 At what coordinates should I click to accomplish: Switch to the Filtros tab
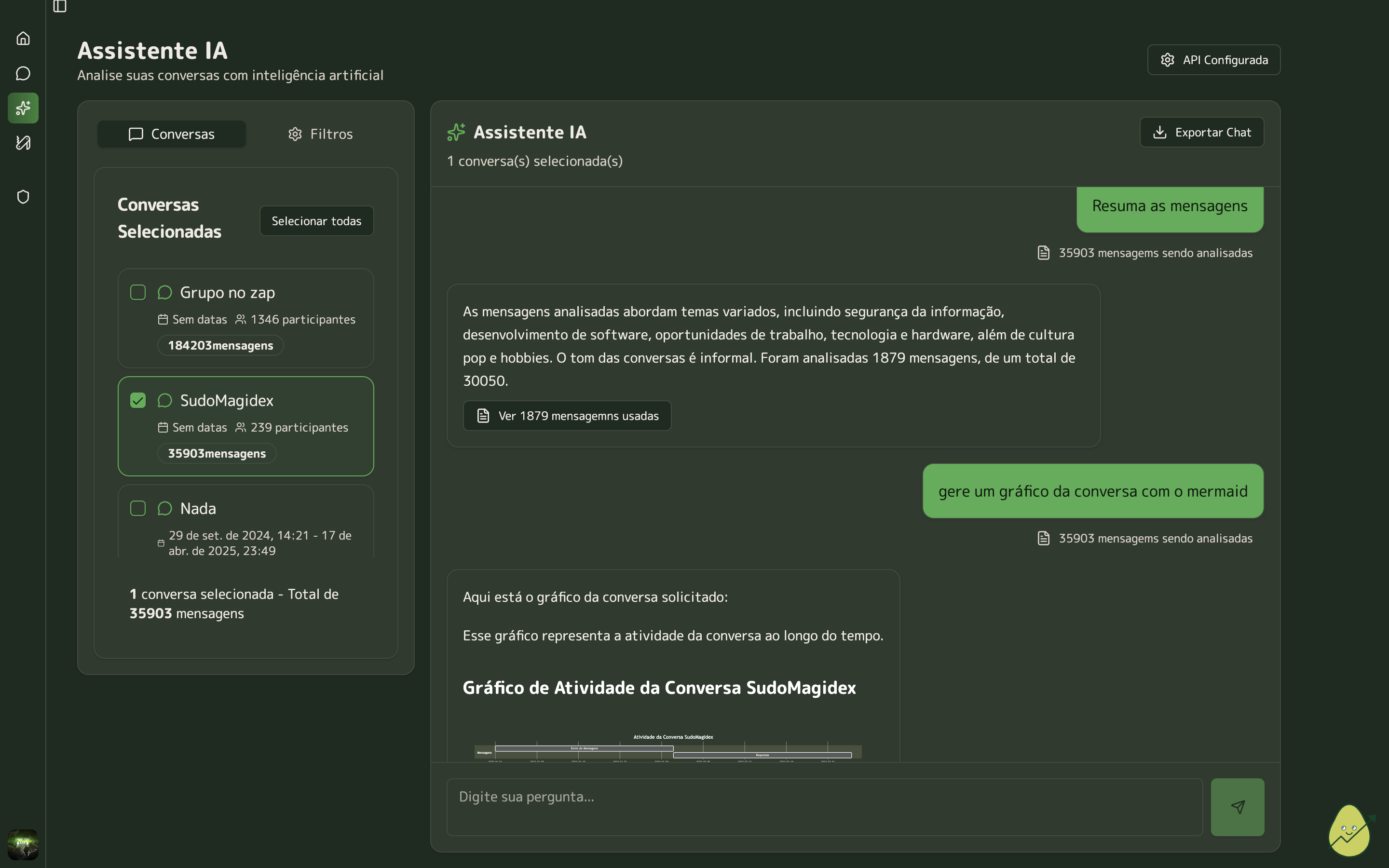click(x=320, y=134)
